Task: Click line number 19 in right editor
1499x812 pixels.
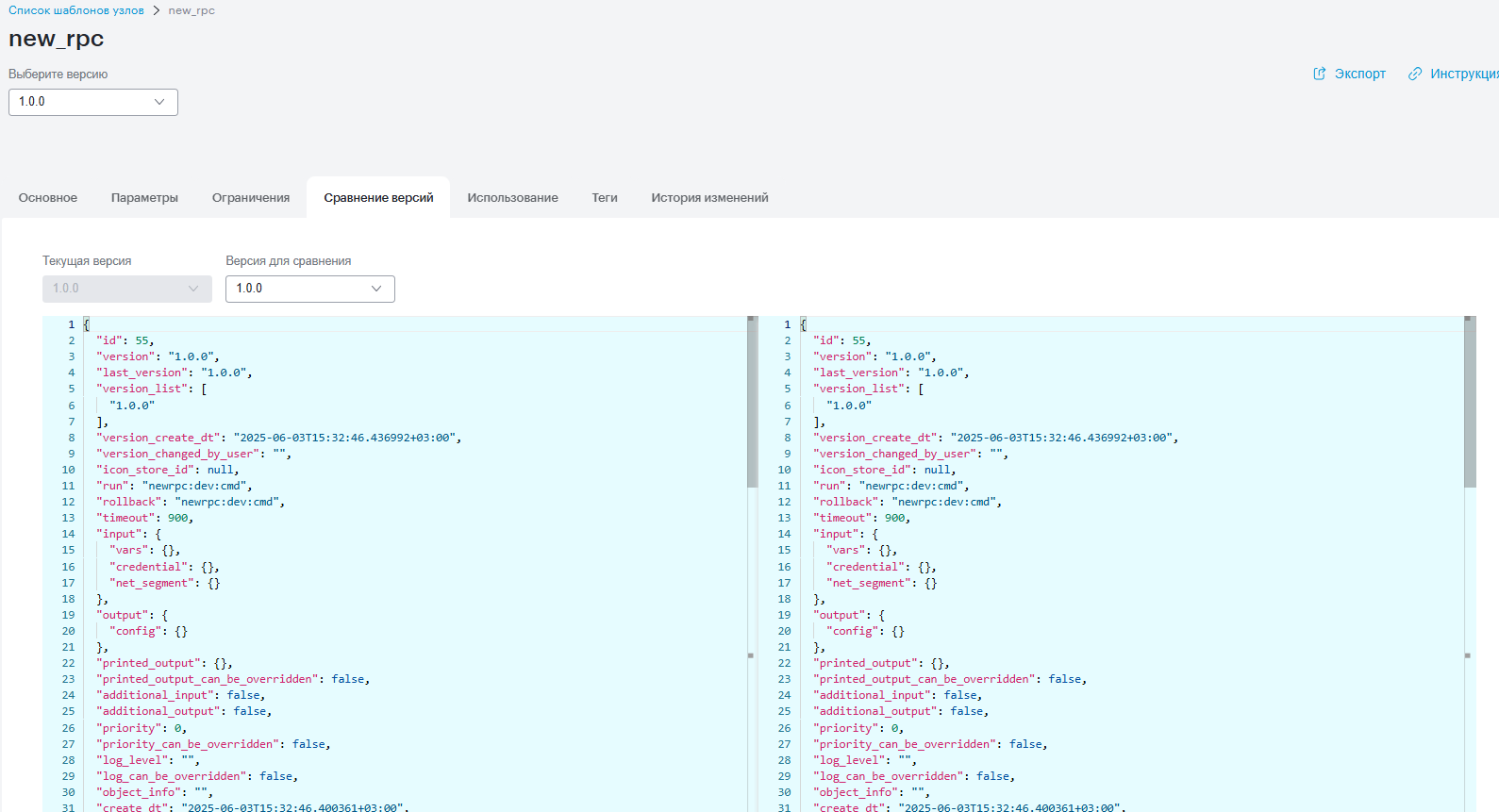Action: coord(784,615)
